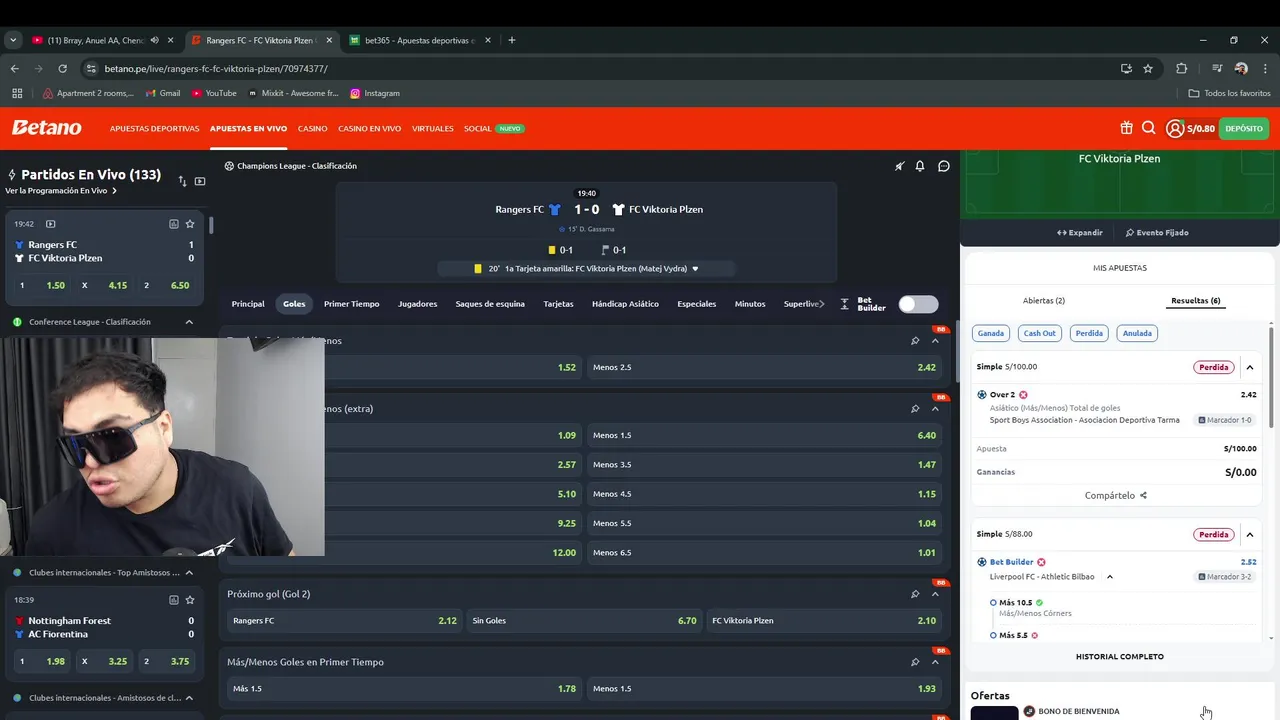Click the Betano logo
Viewport: 1280px width, 720px height.
[46, 128]
